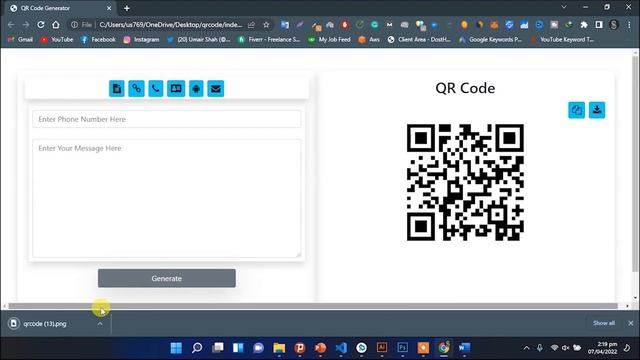Show hidden system tray icons

point(527,348)
